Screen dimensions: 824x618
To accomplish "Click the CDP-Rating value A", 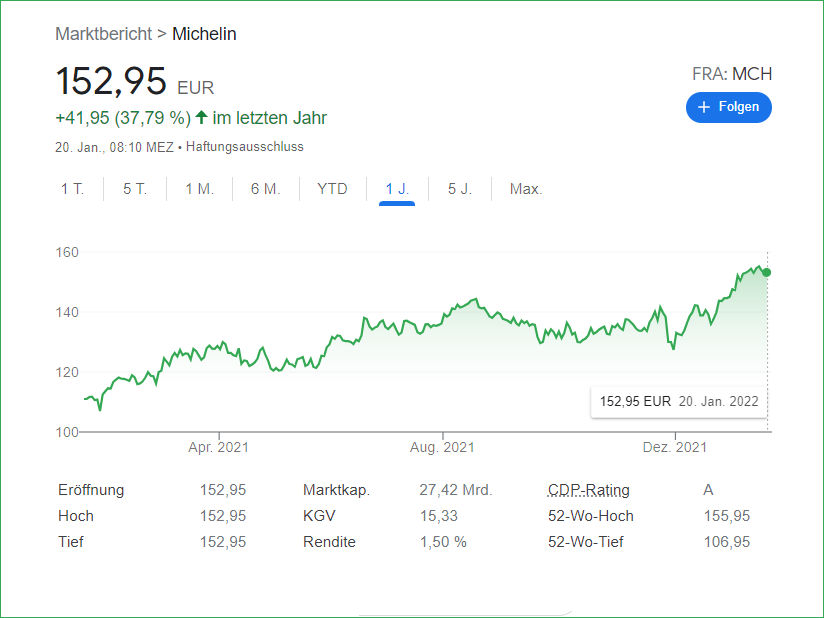I will [x=708, y=490].
